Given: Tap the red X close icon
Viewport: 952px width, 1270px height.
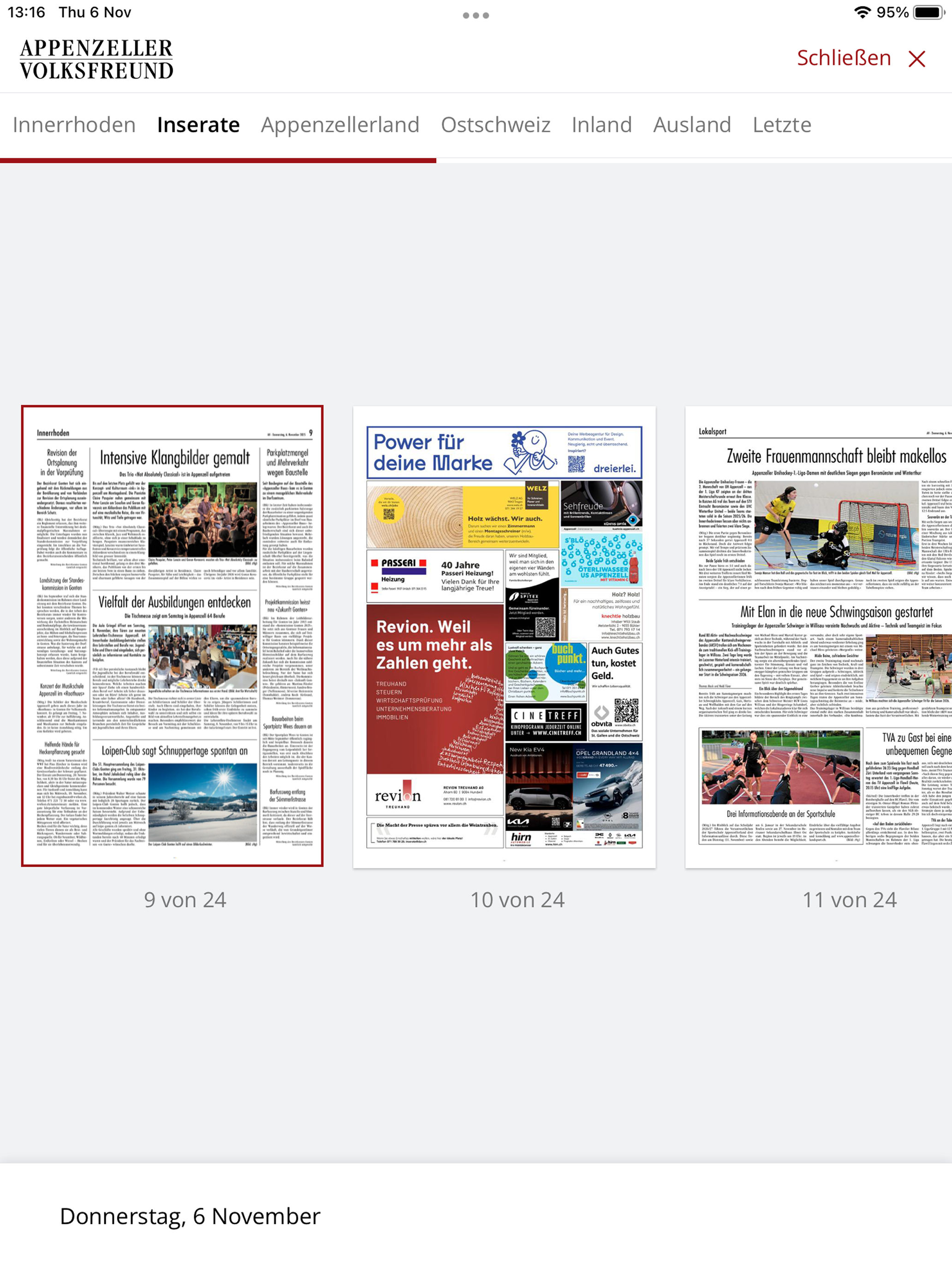Looking at the screenshot, I should pyautogui.click(x=916, y=59).
